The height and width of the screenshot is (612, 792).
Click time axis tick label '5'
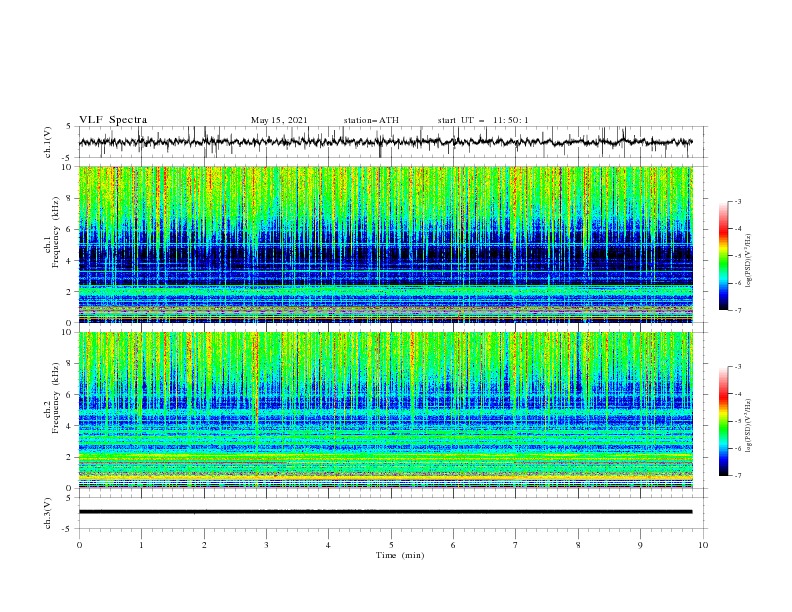click(391, 545)
